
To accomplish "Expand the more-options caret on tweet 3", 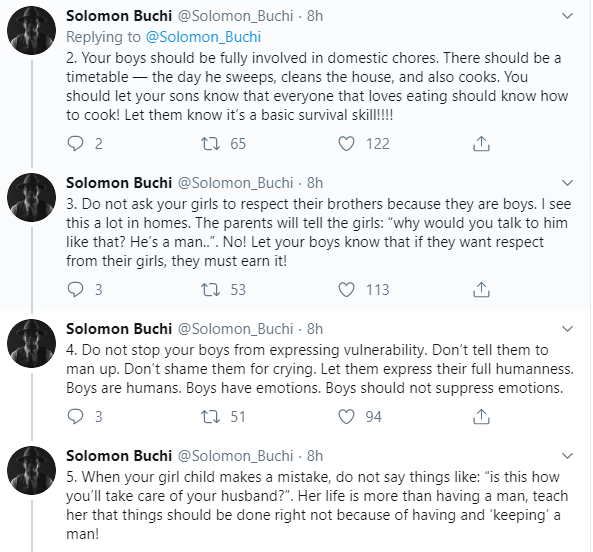I will point(567,183).
